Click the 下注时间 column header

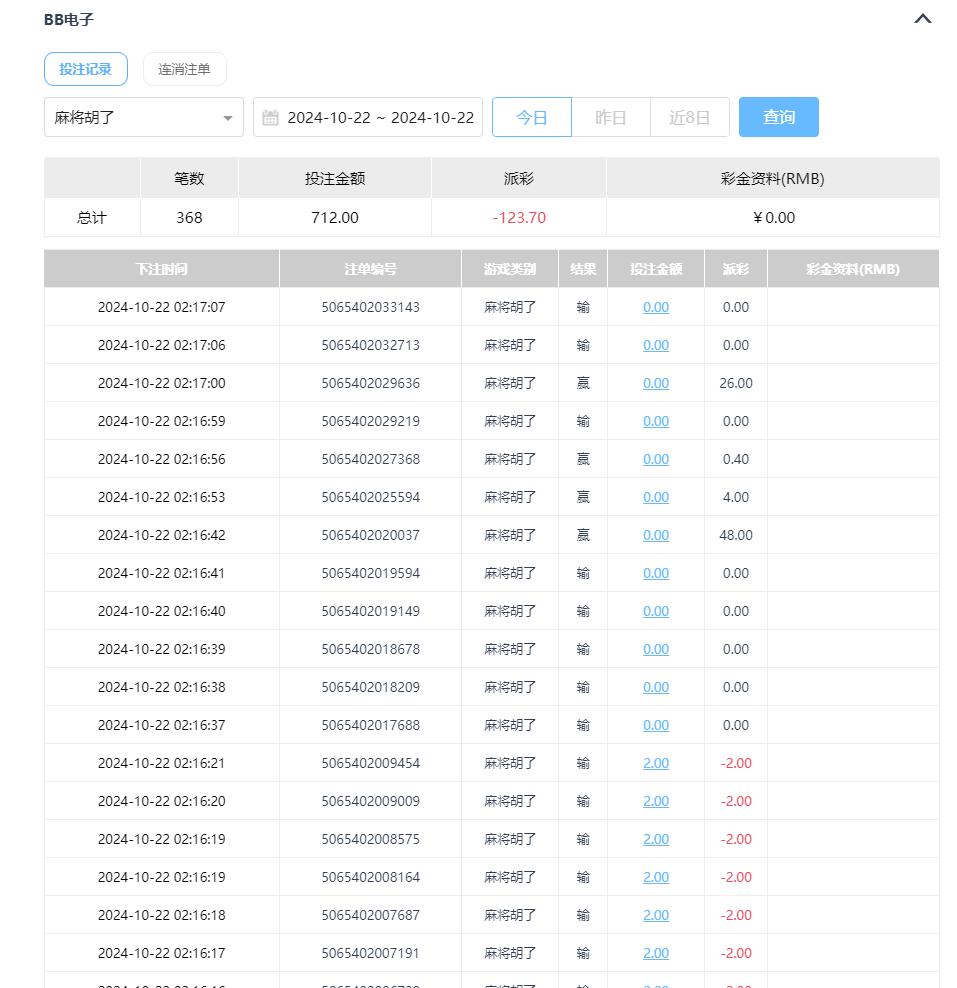point(162,269)
